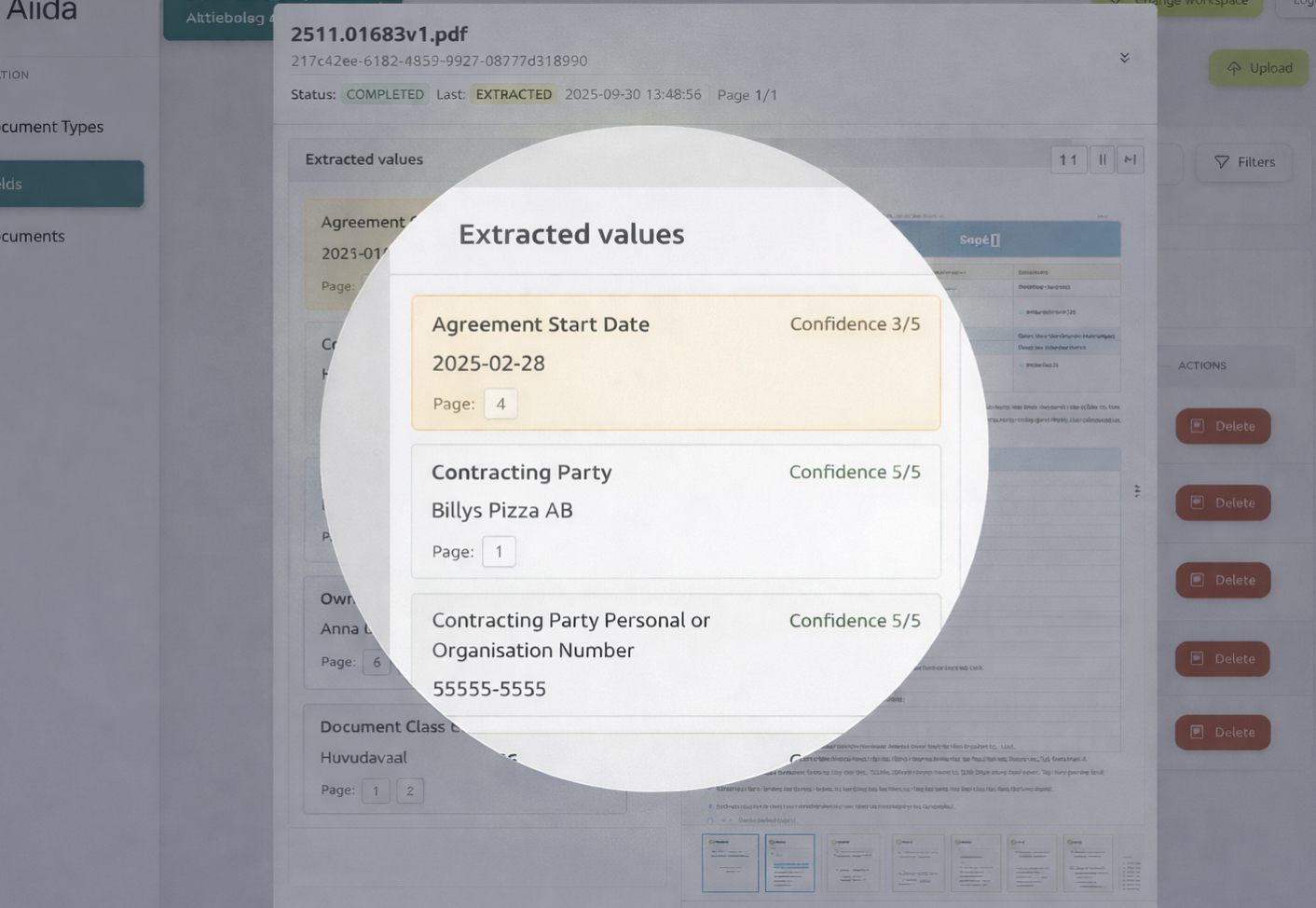
Task: Open page 1 chip under Contracting Party
Action: [499, 551]
